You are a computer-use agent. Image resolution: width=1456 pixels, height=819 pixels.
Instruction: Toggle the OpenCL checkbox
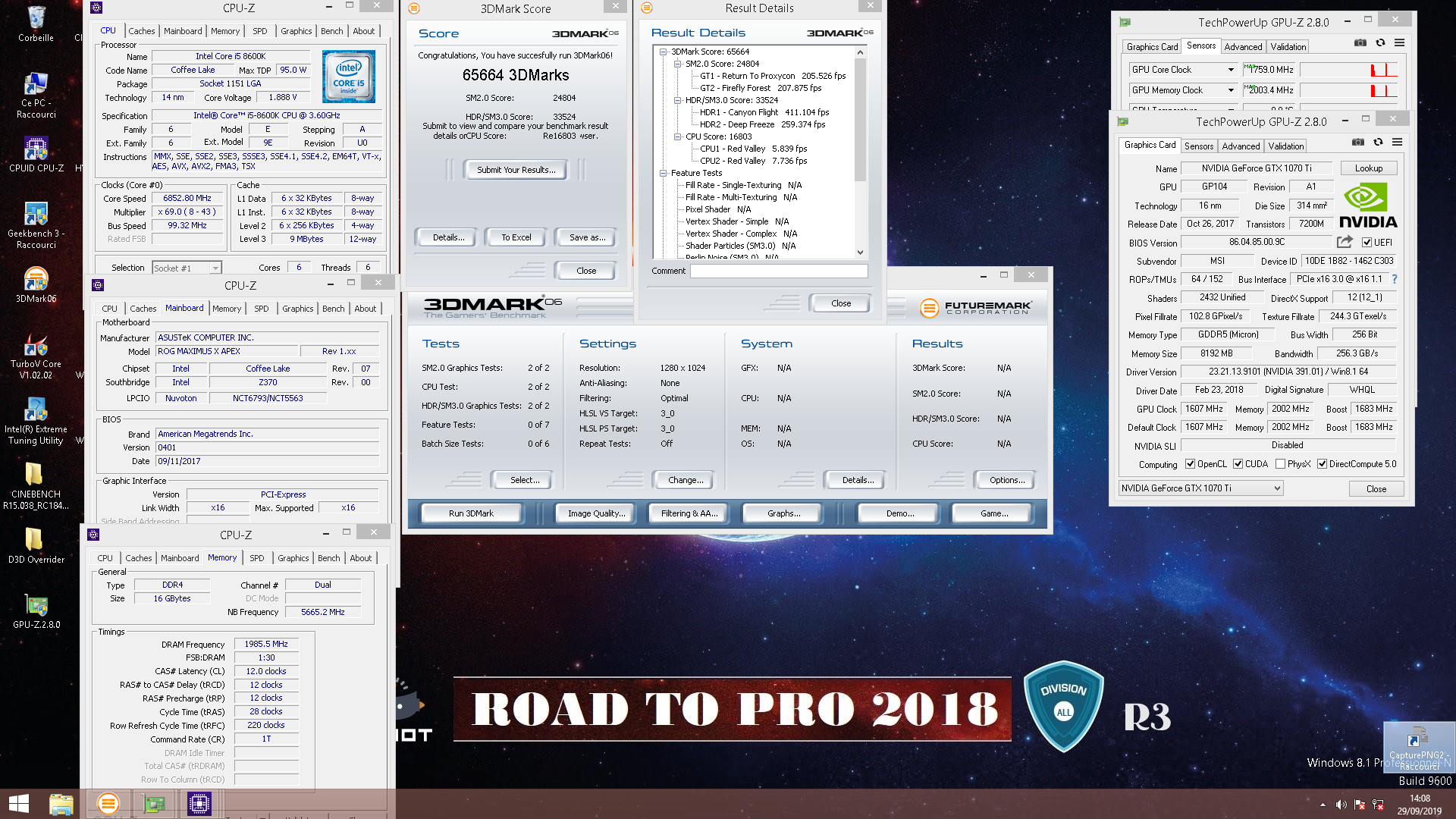tap(1190, 464)
